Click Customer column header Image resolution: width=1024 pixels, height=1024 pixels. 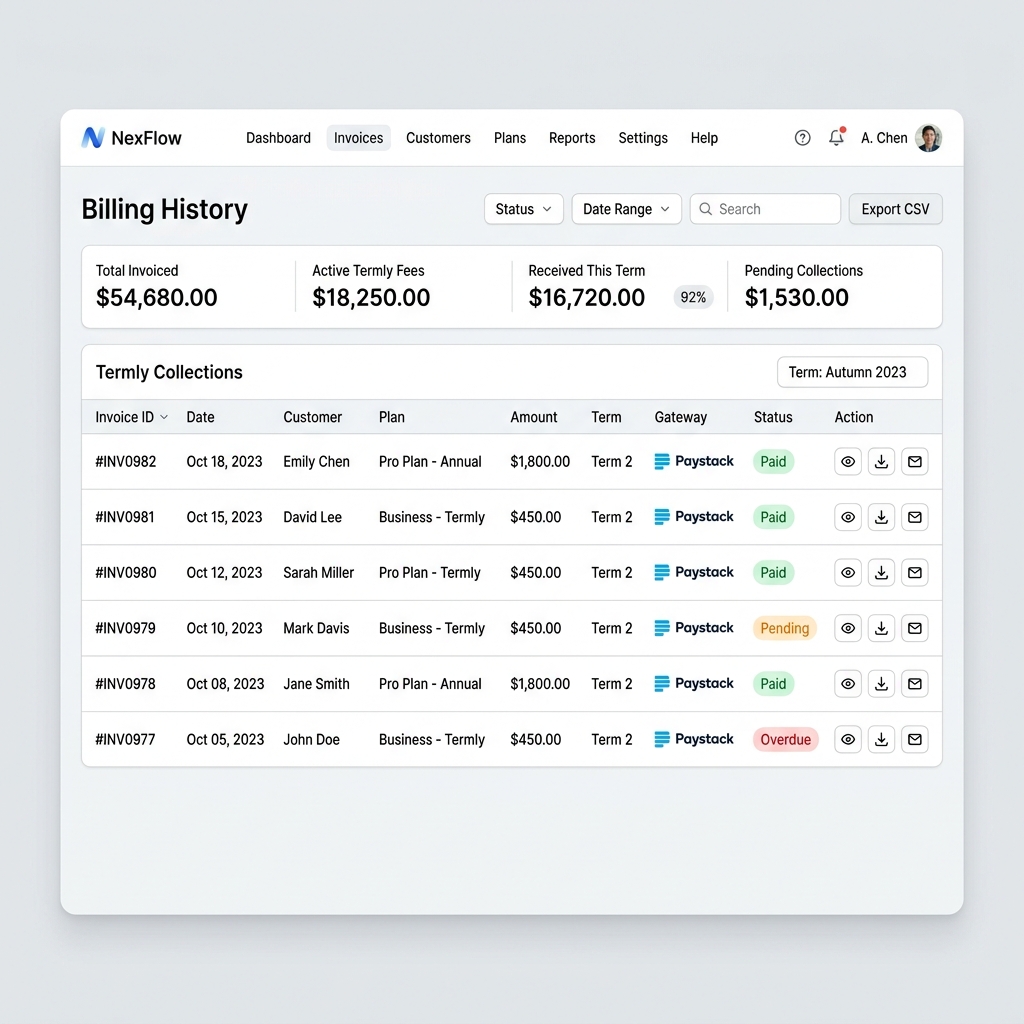(x=312, y=417)
